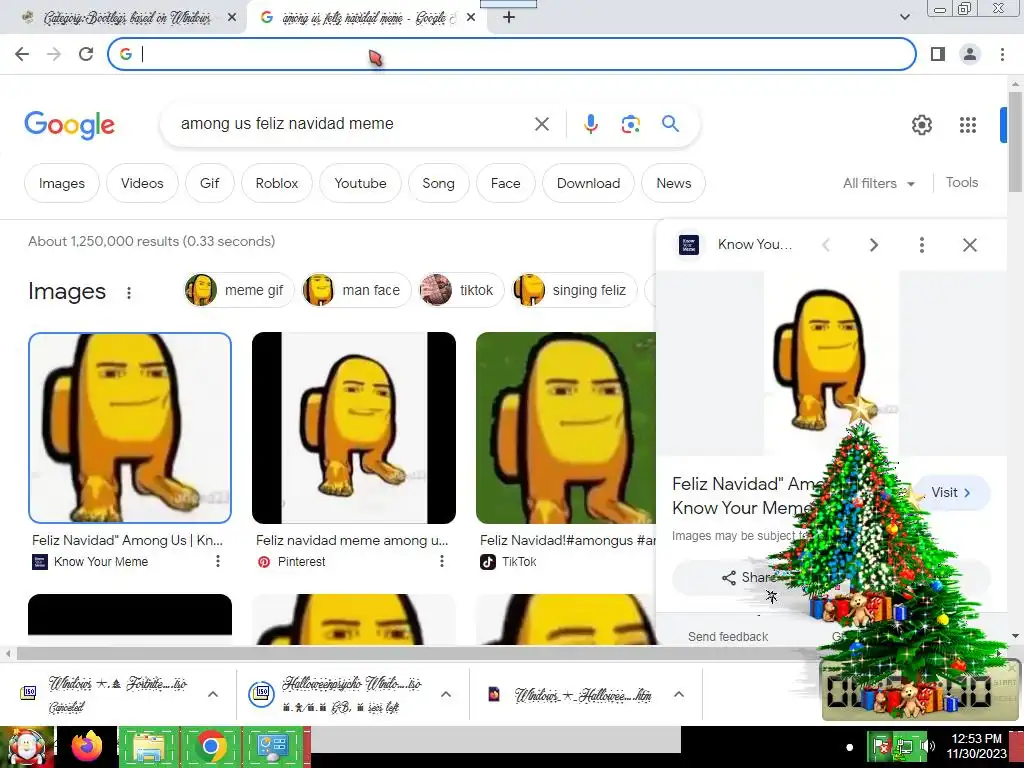Open Chrome's three-dot menu
The image size is (1024, 768).
pos(1002,54)
